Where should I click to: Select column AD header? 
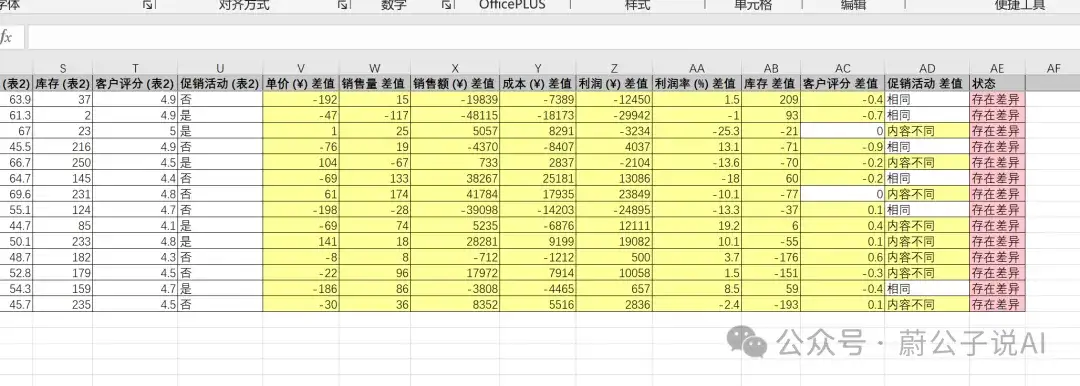click(928, 68)
